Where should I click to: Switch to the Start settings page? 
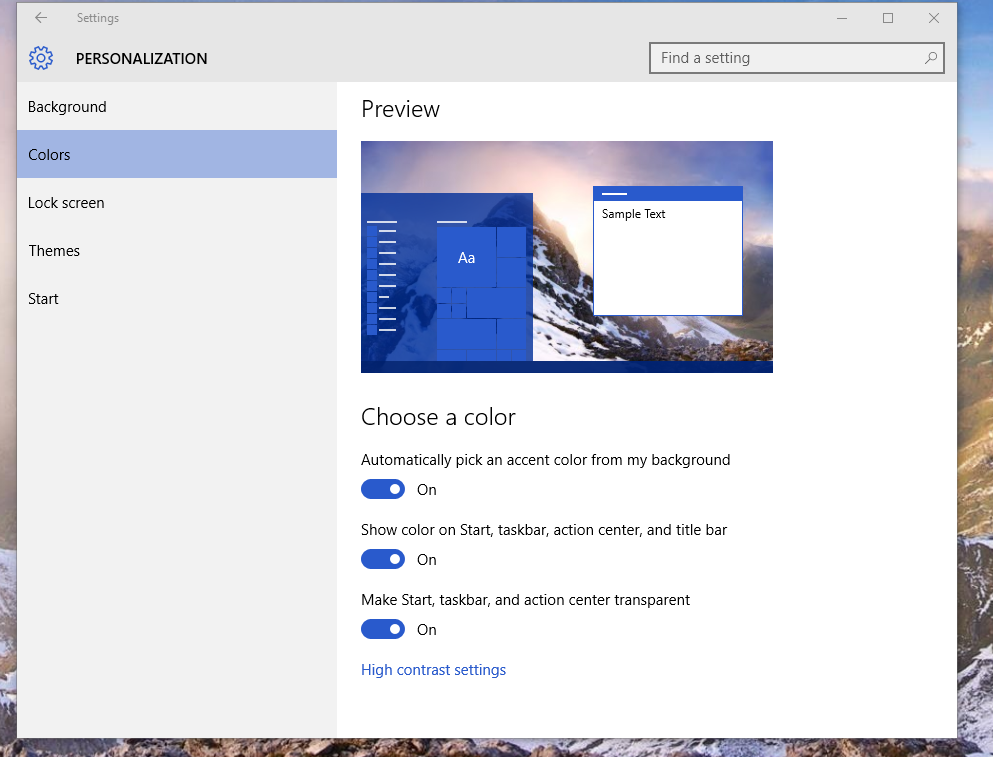tap(43, 299)
